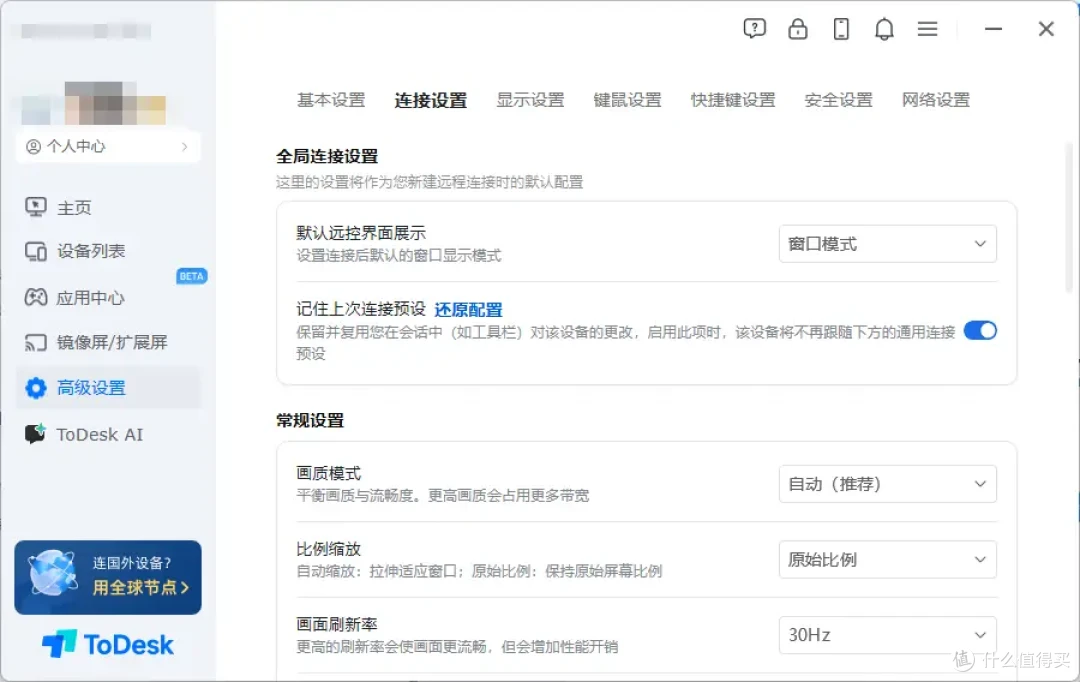Screen dimensions: 1080x682
Task: Go to 主页 in sidebar
Action: point(74,207)
